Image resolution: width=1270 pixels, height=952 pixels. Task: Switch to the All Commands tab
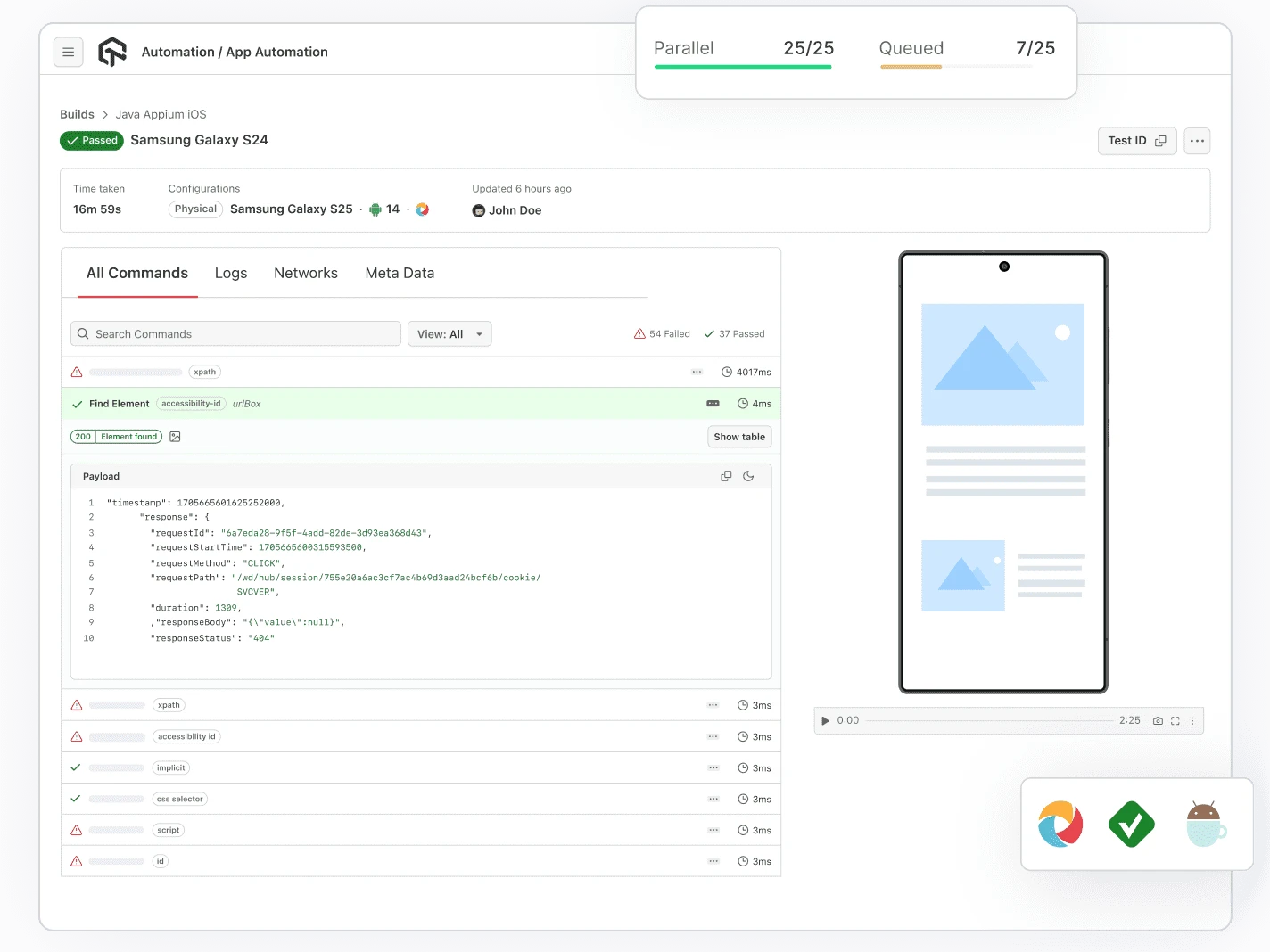click(x=137, y=273)
